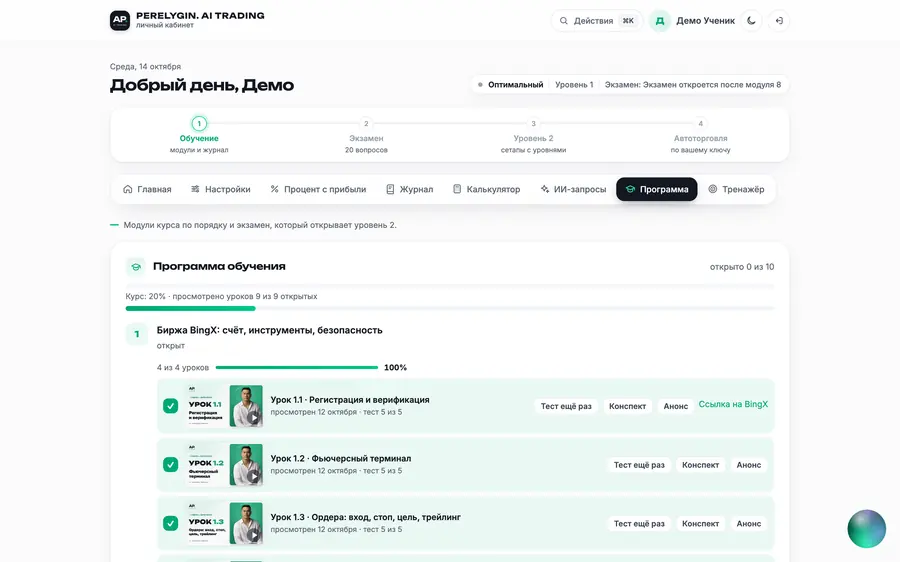Click the logout icon in header
Viewport: 900px width, 562px height.
pyautogui.click(x=779, y=21)
